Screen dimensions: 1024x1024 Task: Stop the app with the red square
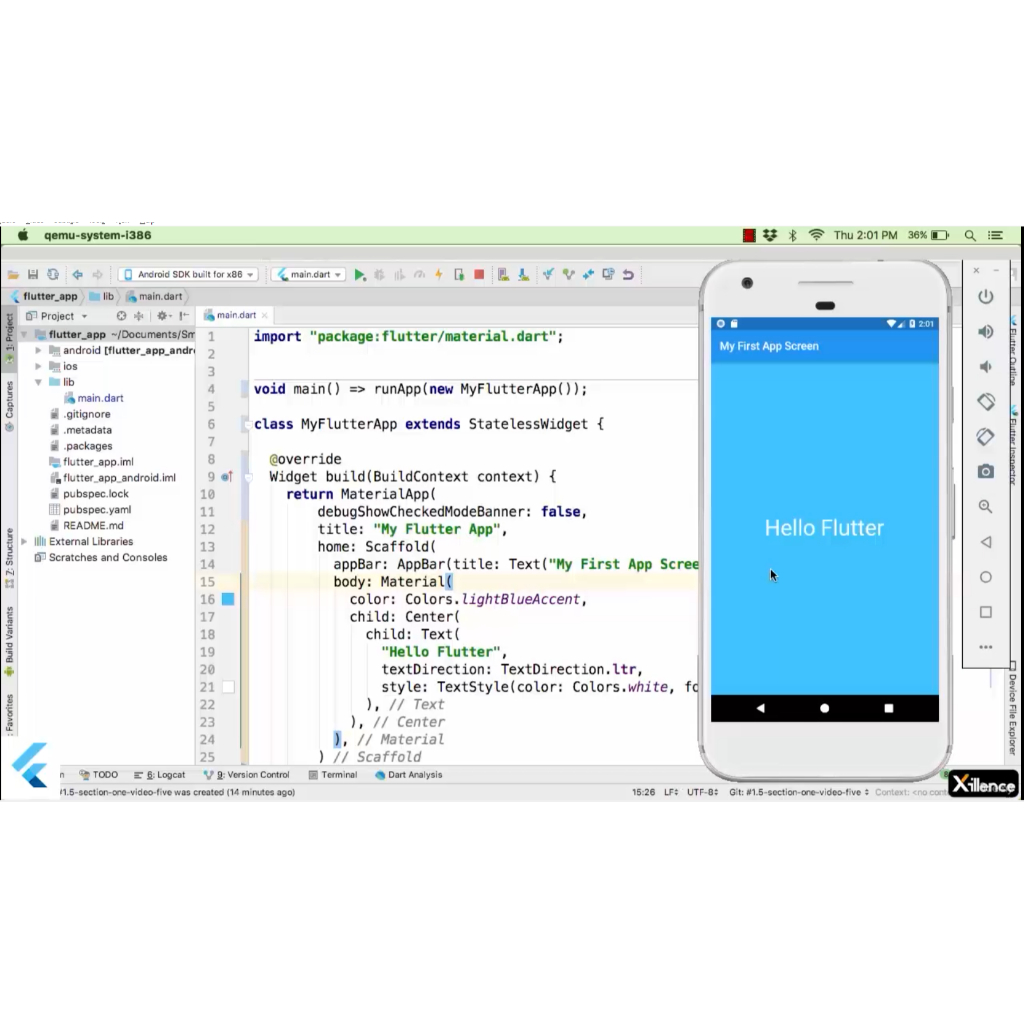tap(479, 275)
